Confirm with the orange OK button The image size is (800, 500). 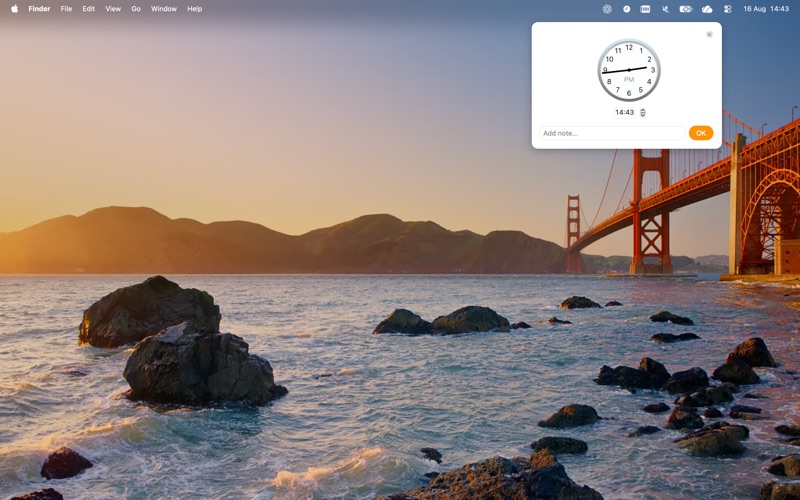[x=701, y=133]
